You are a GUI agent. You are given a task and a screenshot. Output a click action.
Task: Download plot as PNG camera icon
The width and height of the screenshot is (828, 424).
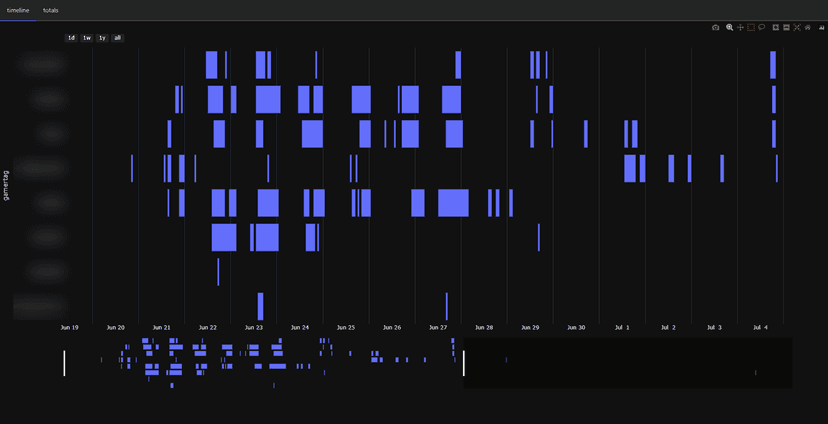[x=716, y=27]
